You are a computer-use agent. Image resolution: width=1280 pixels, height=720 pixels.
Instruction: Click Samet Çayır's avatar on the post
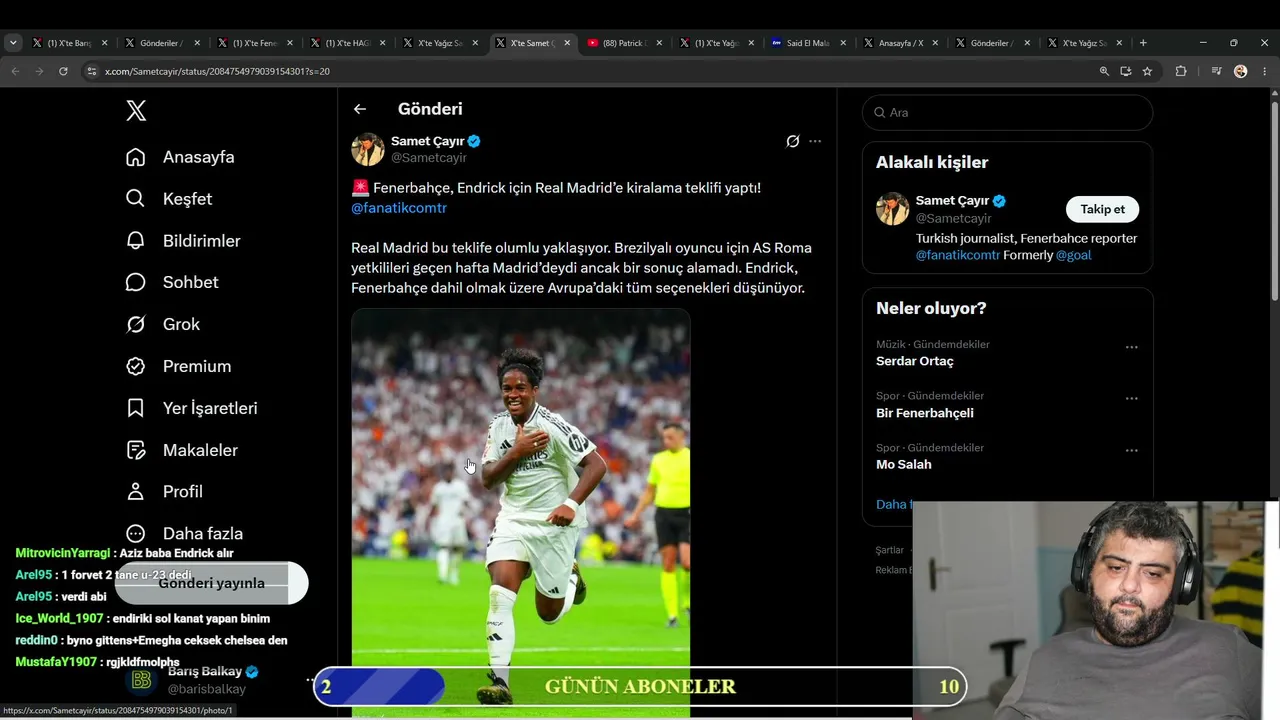click(x=368, y=149)
